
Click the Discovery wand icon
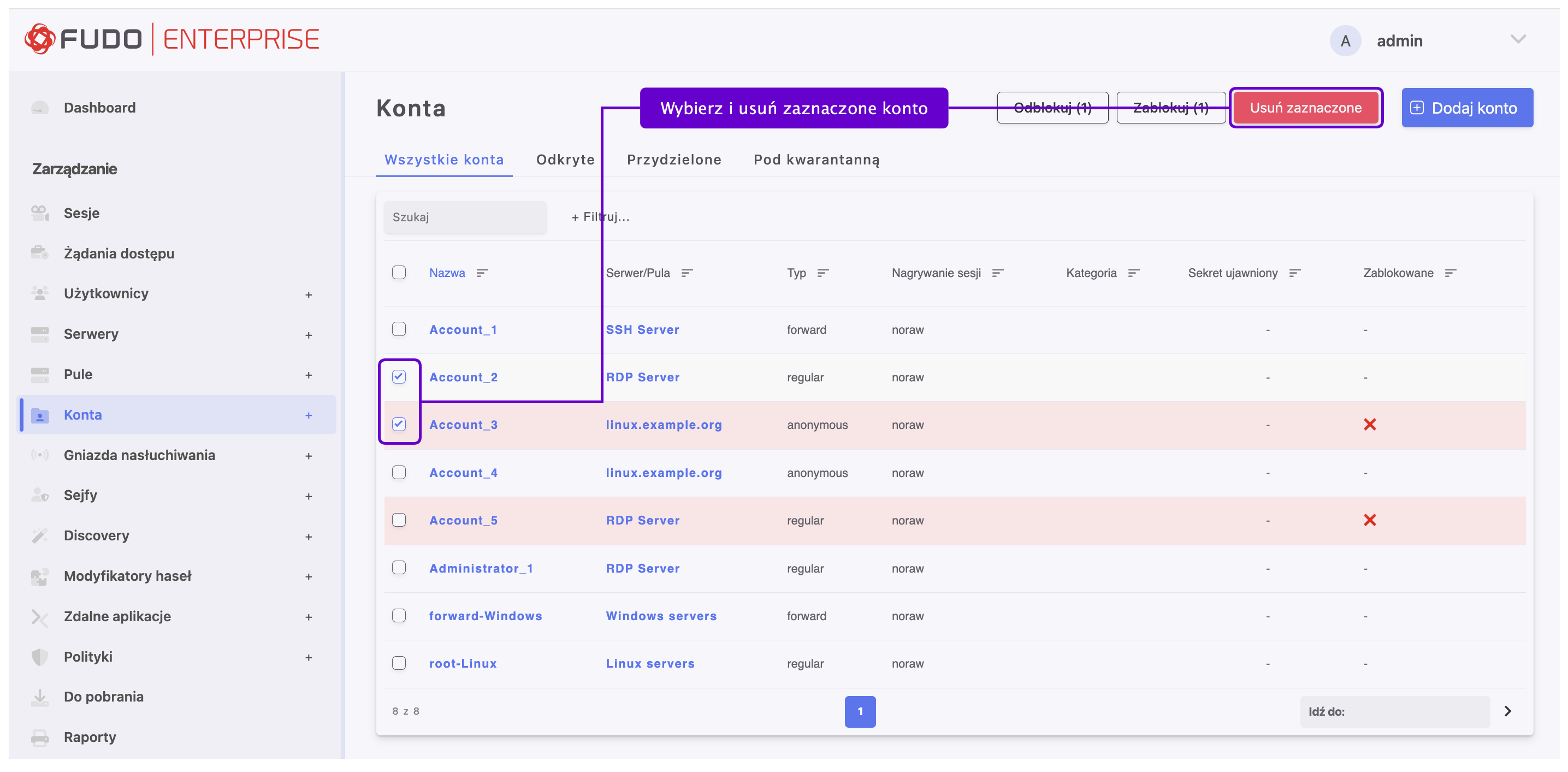(x=40, y=536)
